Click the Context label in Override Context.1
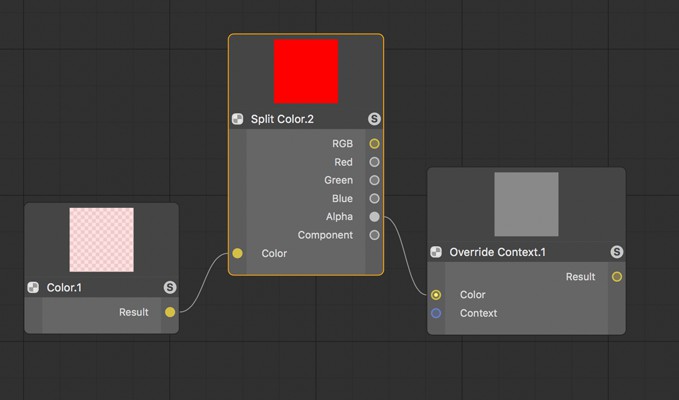 click(x=479, y=313)
